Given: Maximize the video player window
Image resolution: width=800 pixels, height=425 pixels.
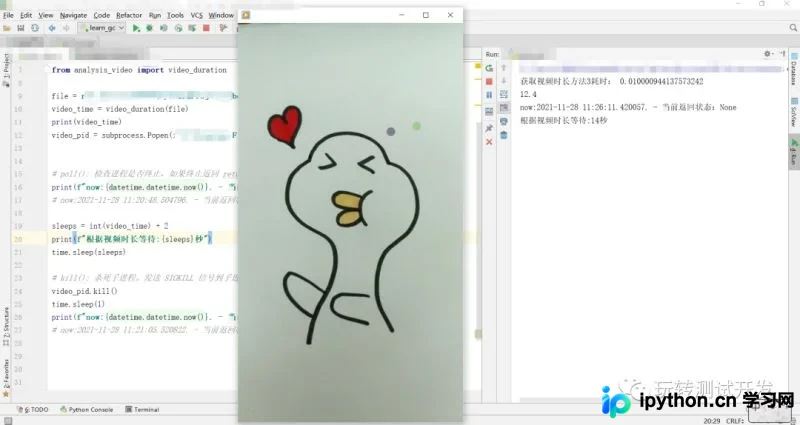Looking at the screenshot, I should [x=426, y=15].
